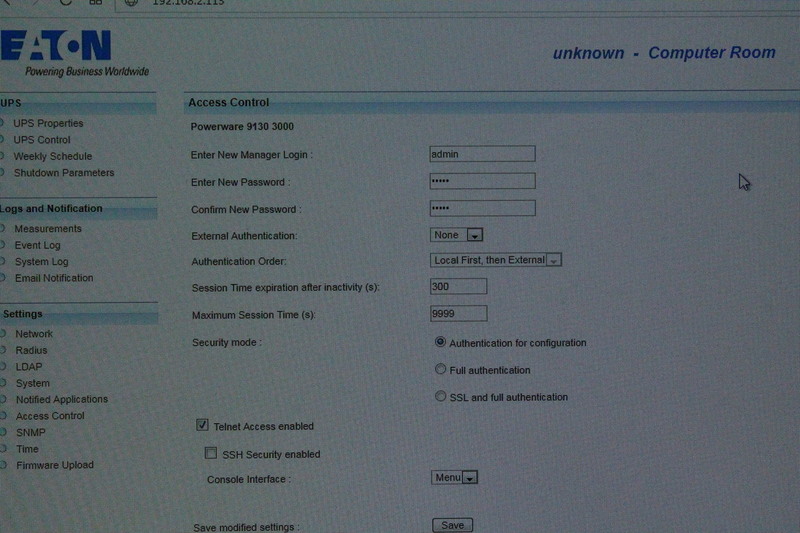
Task: Select Authentication for configuration radio
Action: (440, 342)
